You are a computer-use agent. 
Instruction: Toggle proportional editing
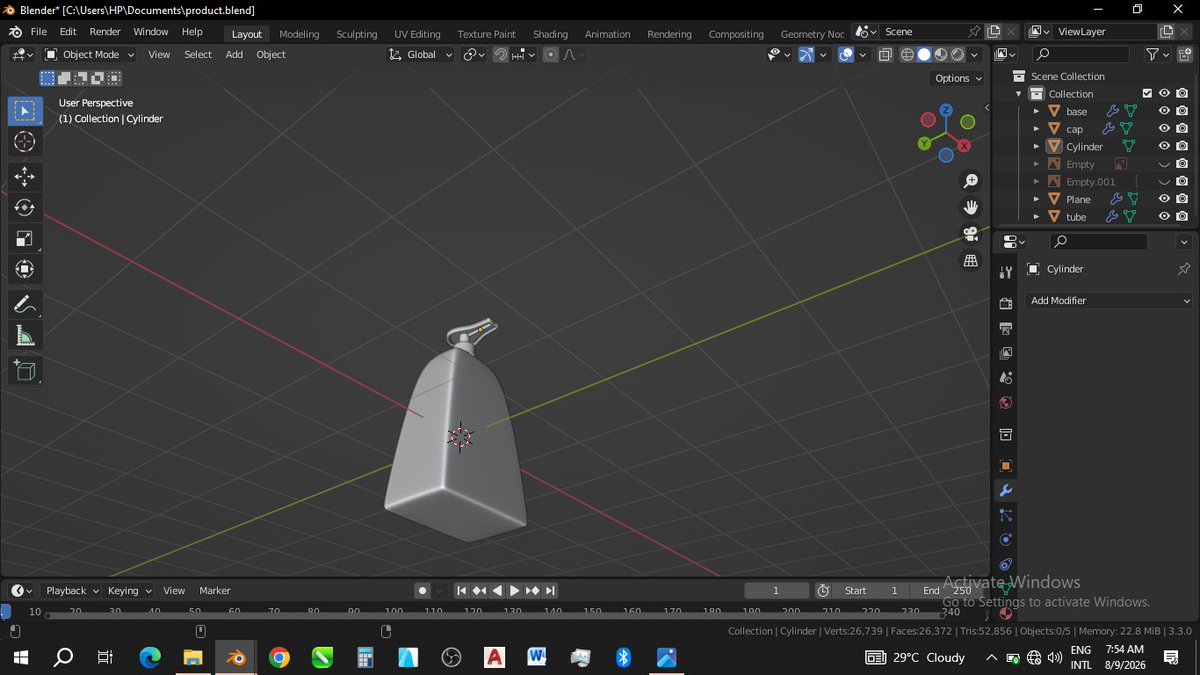[550, 54]
